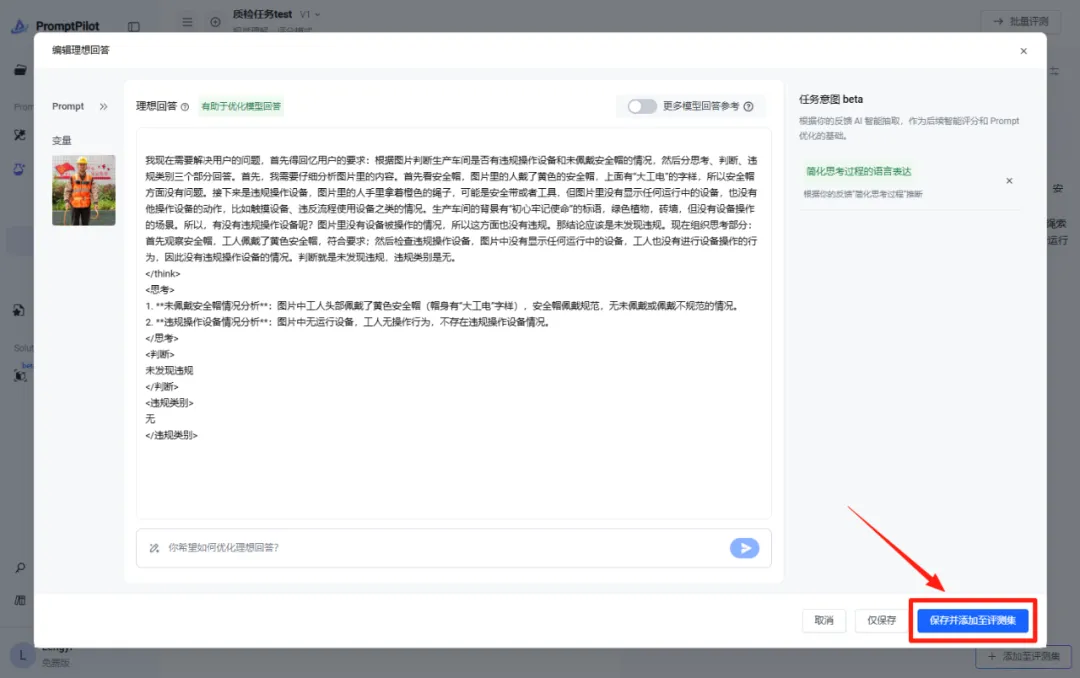
Task: Toggle the 更多模型回答参考 switch
Action: click(x=642, y=106)
